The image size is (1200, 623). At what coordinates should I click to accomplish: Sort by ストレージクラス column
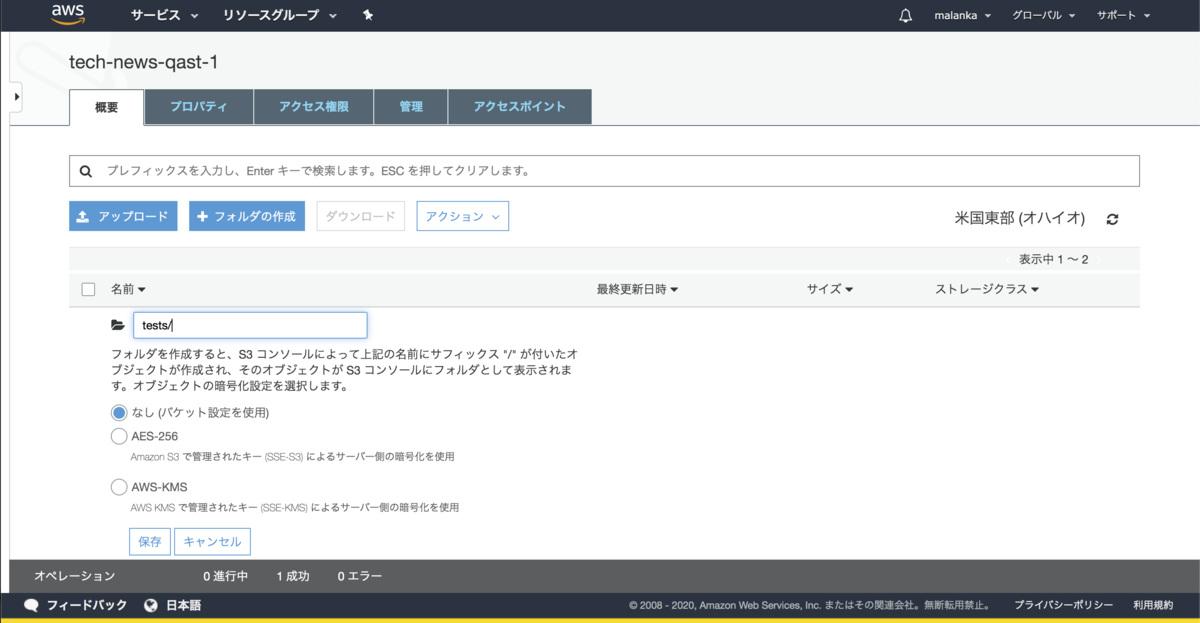(x=987, y=289)
